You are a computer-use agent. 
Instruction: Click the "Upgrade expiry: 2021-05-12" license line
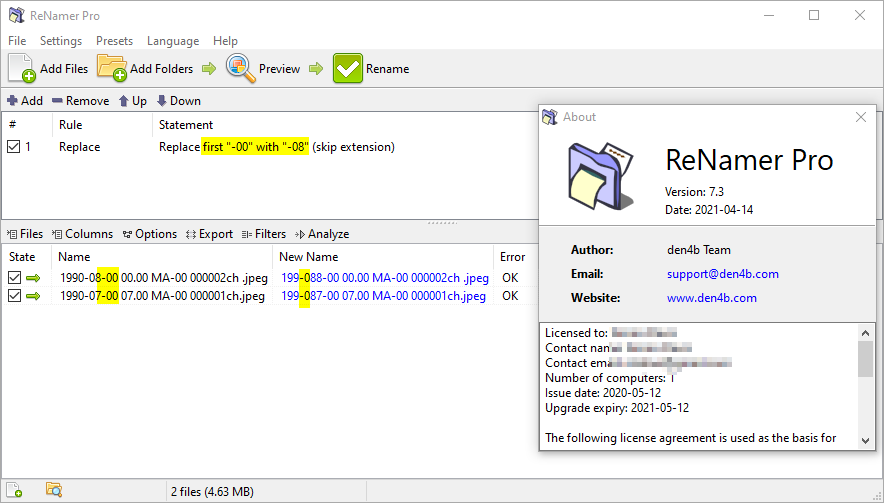617,408
